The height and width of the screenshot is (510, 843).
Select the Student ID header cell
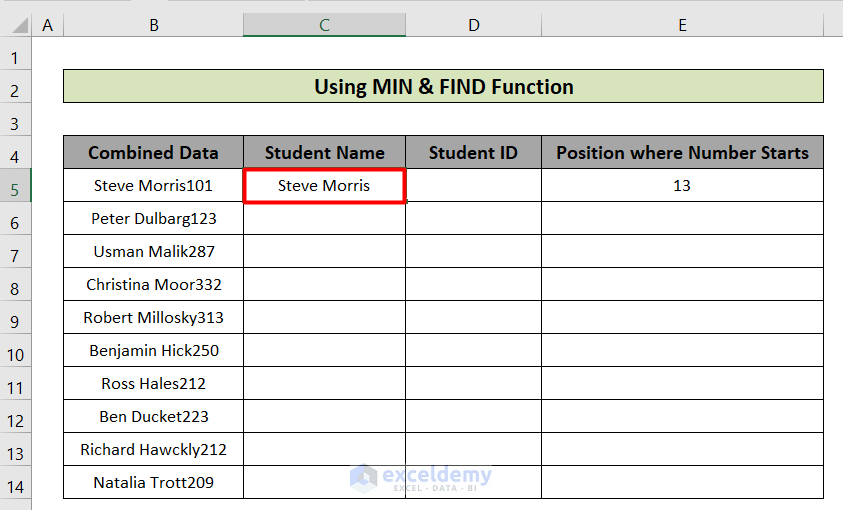click(473, 153)
